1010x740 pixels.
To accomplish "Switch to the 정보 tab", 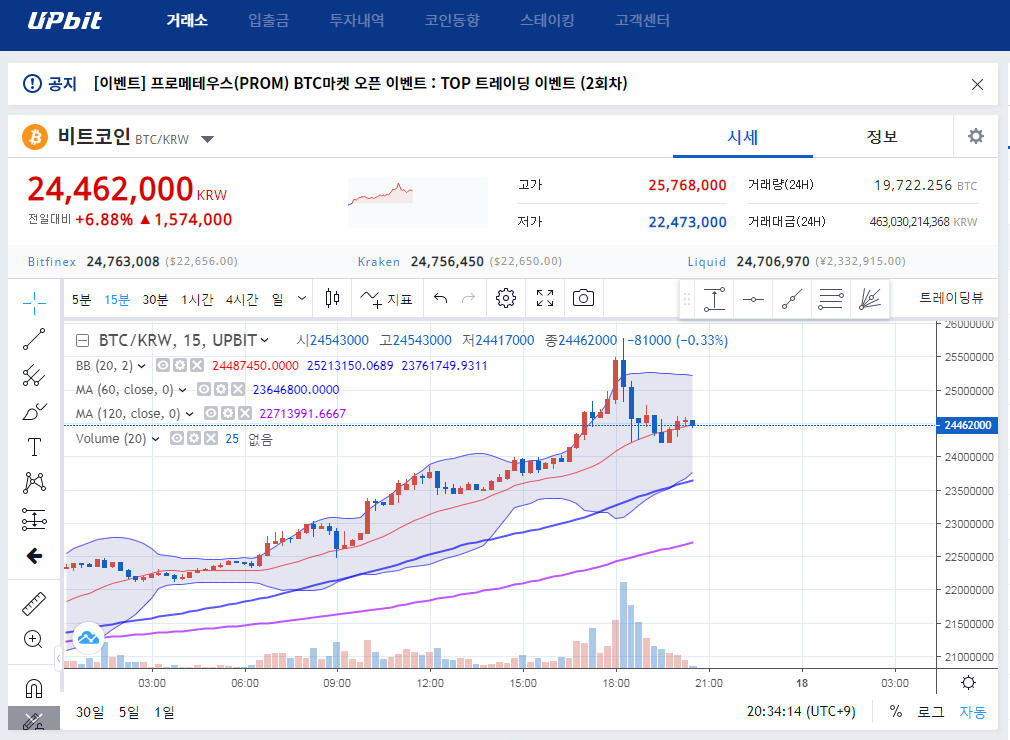I will 882,137.
